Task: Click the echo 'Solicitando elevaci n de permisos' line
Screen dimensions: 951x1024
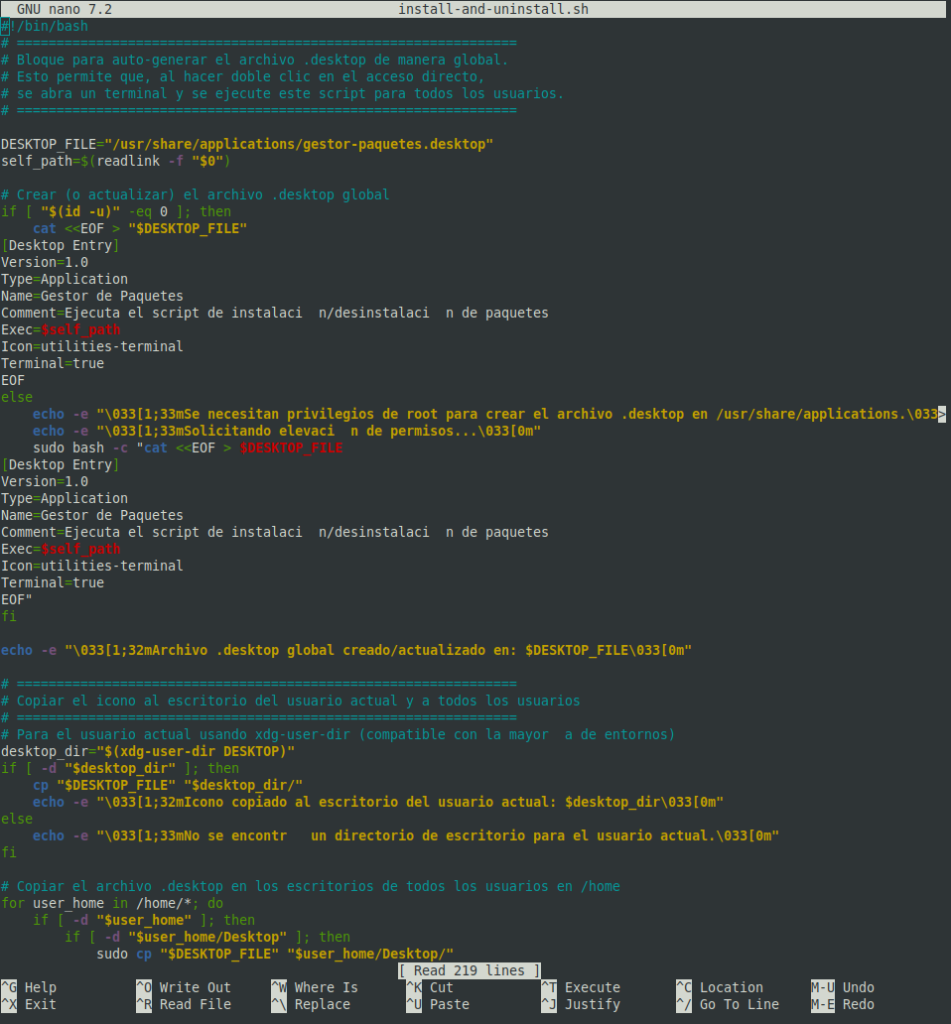Action: coord(287,431)
